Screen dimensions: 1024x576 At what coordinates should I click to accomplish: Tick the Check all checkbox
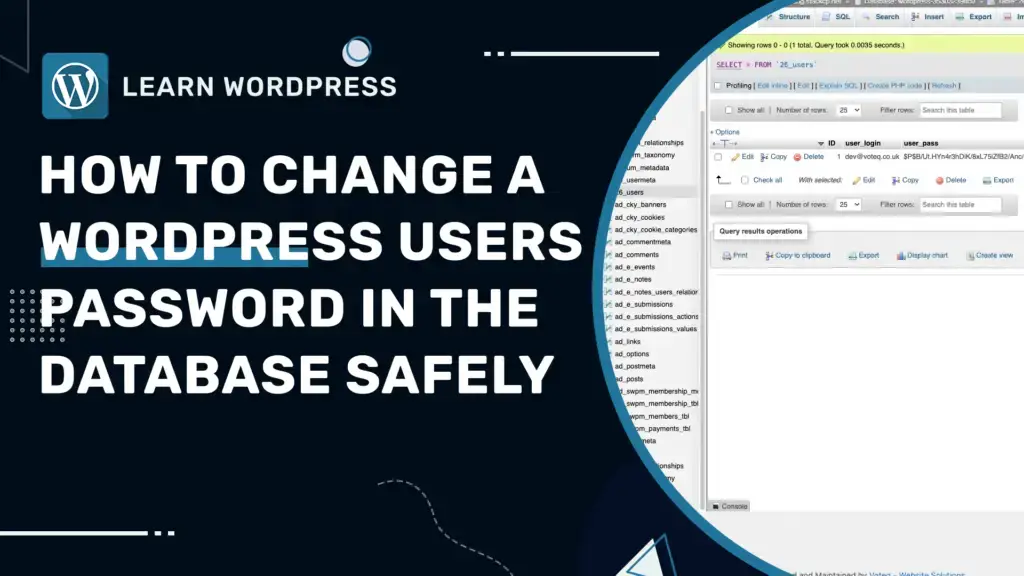click(744, 180)
